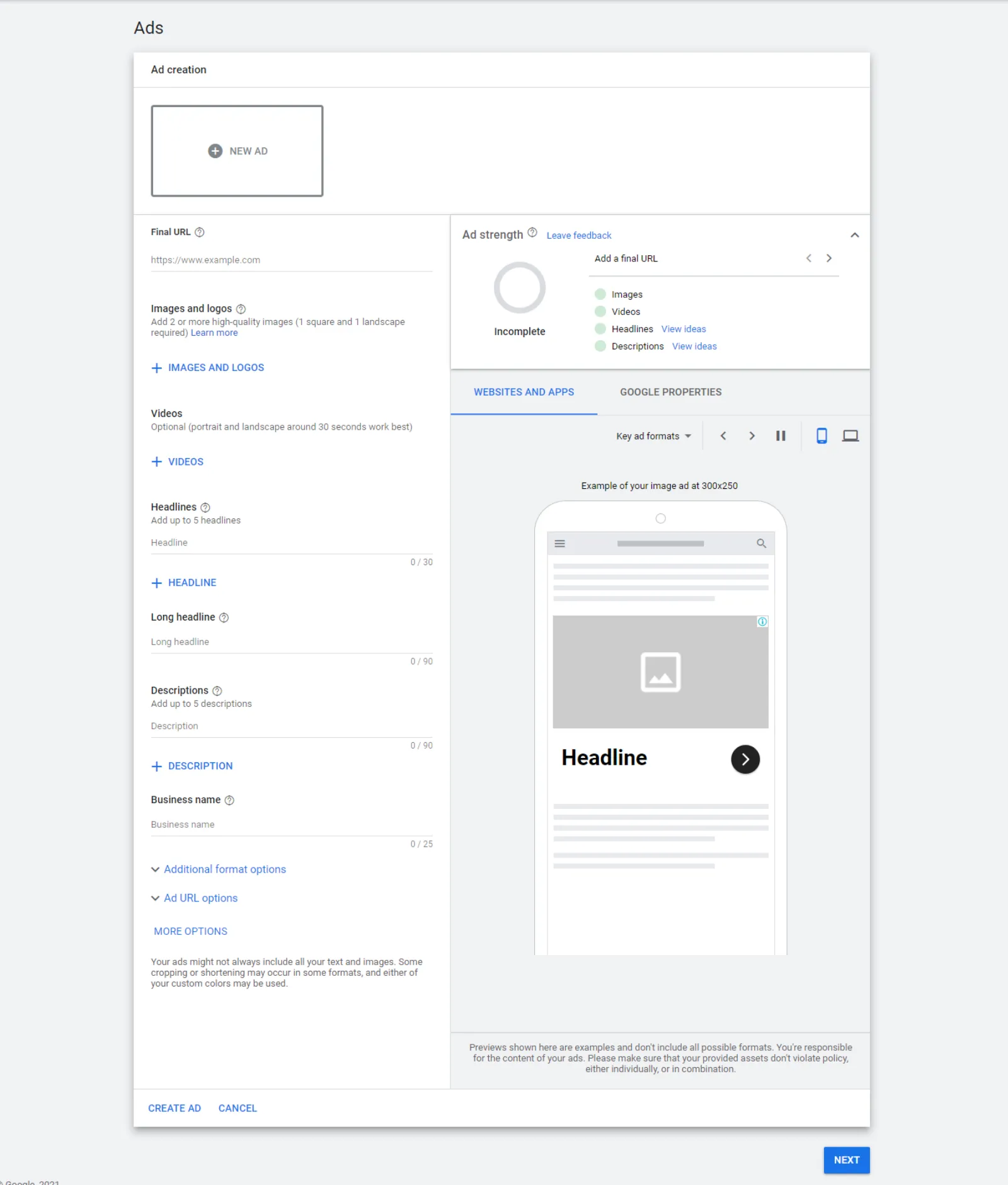Switch to Google Properties tab
The width and height of the screenshot is (1008, 1185).
(671, 392)
